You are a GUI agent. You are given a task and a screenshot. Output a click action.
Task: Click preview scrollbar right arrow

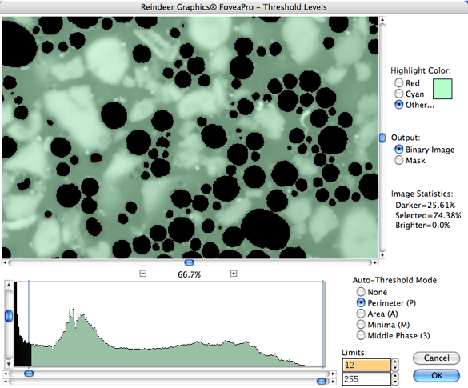tap(375, 263)
